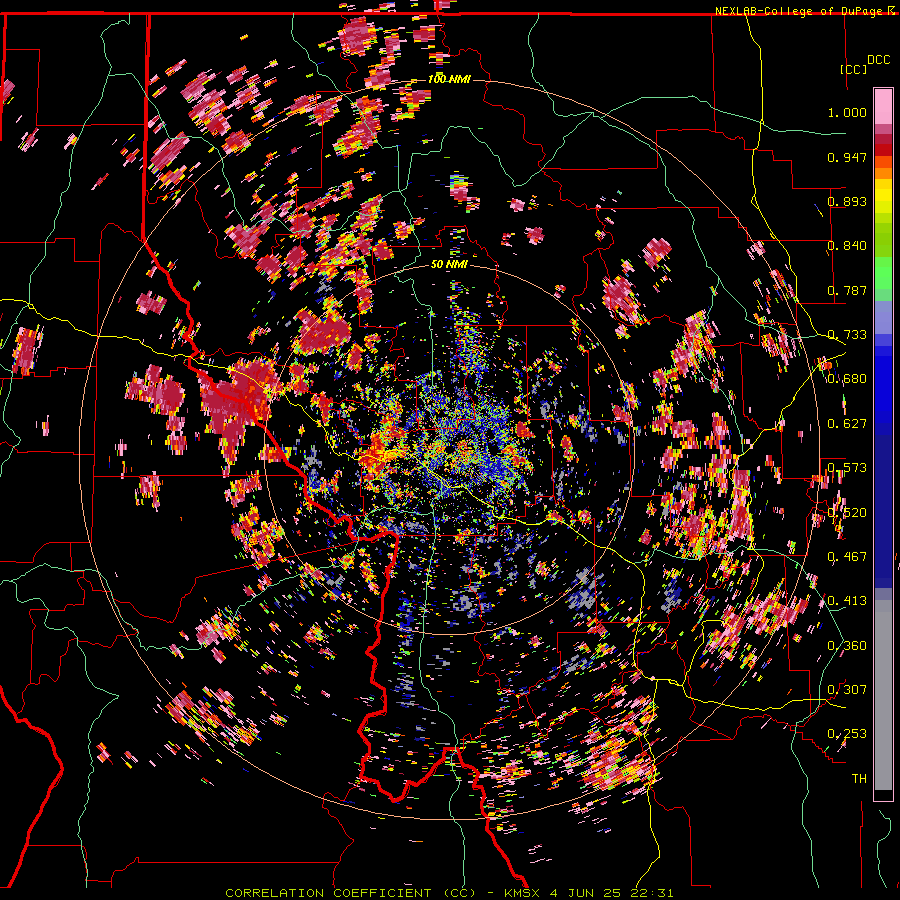Click the [CC] product label

pos(854,69)
